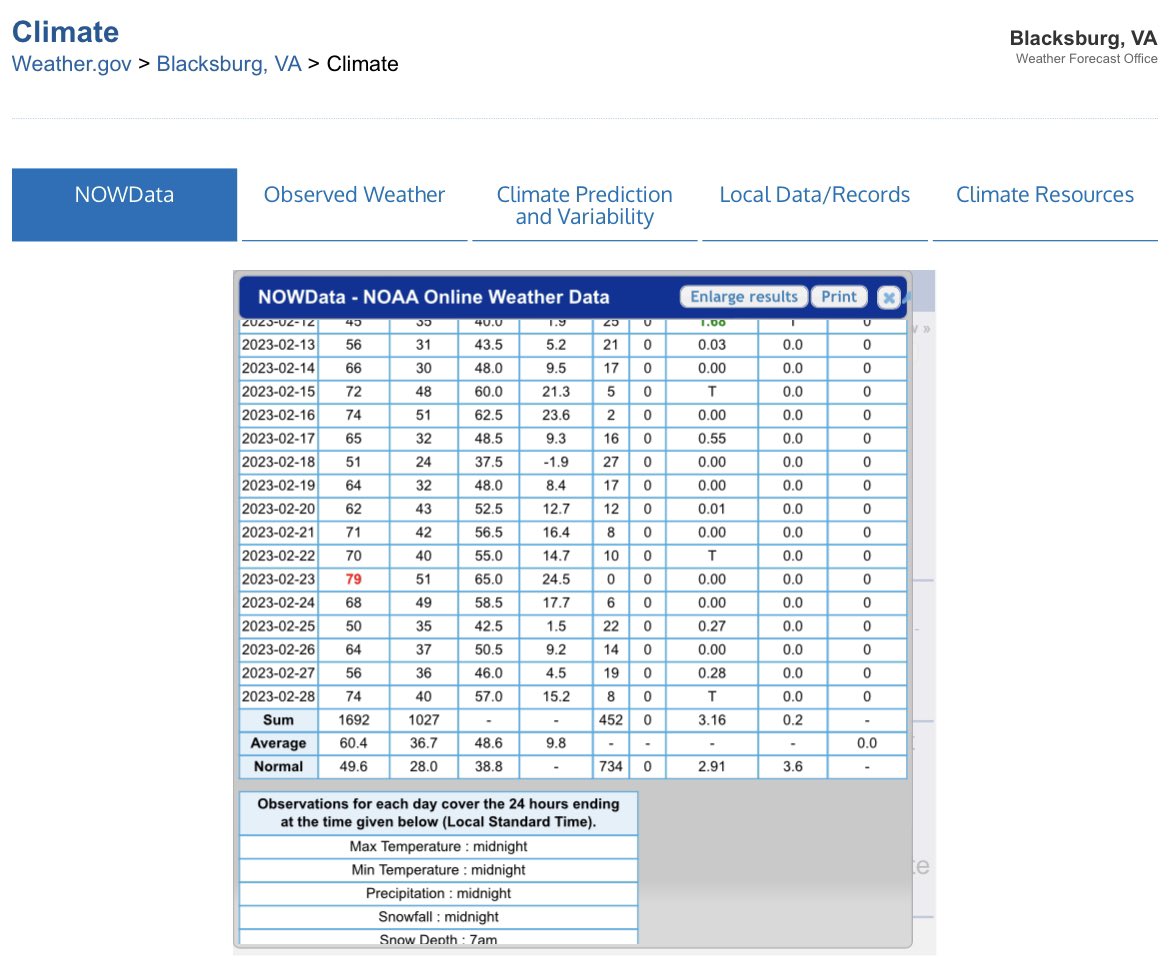Viewport: 1170px width, 964px height.
Task: Select the 2023-02-18 date cell
Action: [278, 462]
